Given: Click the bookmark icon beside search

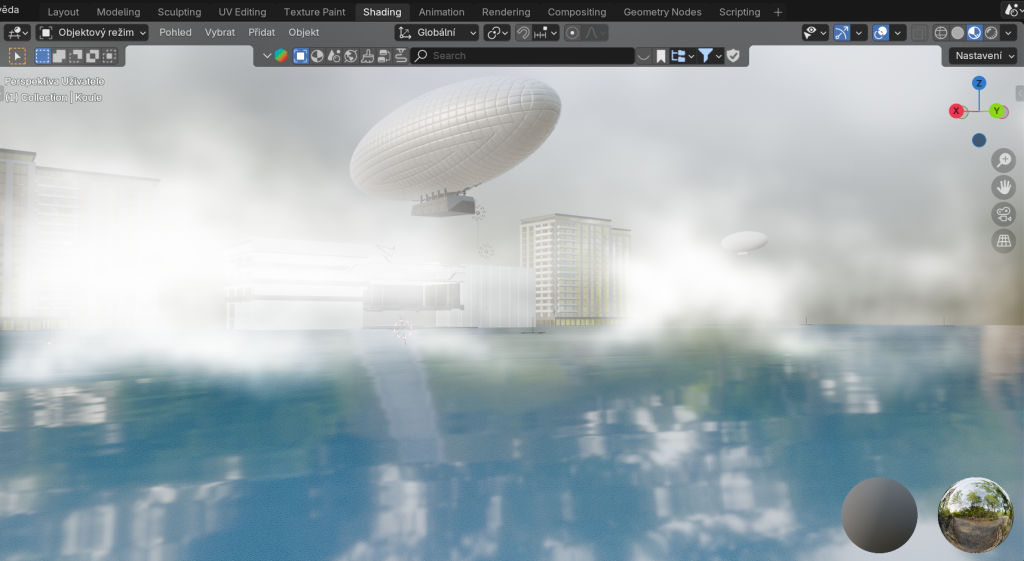Looking at the screenshot, I should [x=661, y=56].
